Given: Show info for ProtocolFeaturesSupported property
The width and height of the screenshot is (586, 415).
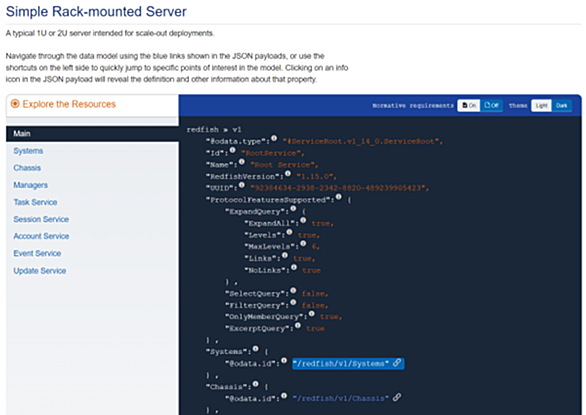Looking at the screenshot, I should (x=338, y=197).
